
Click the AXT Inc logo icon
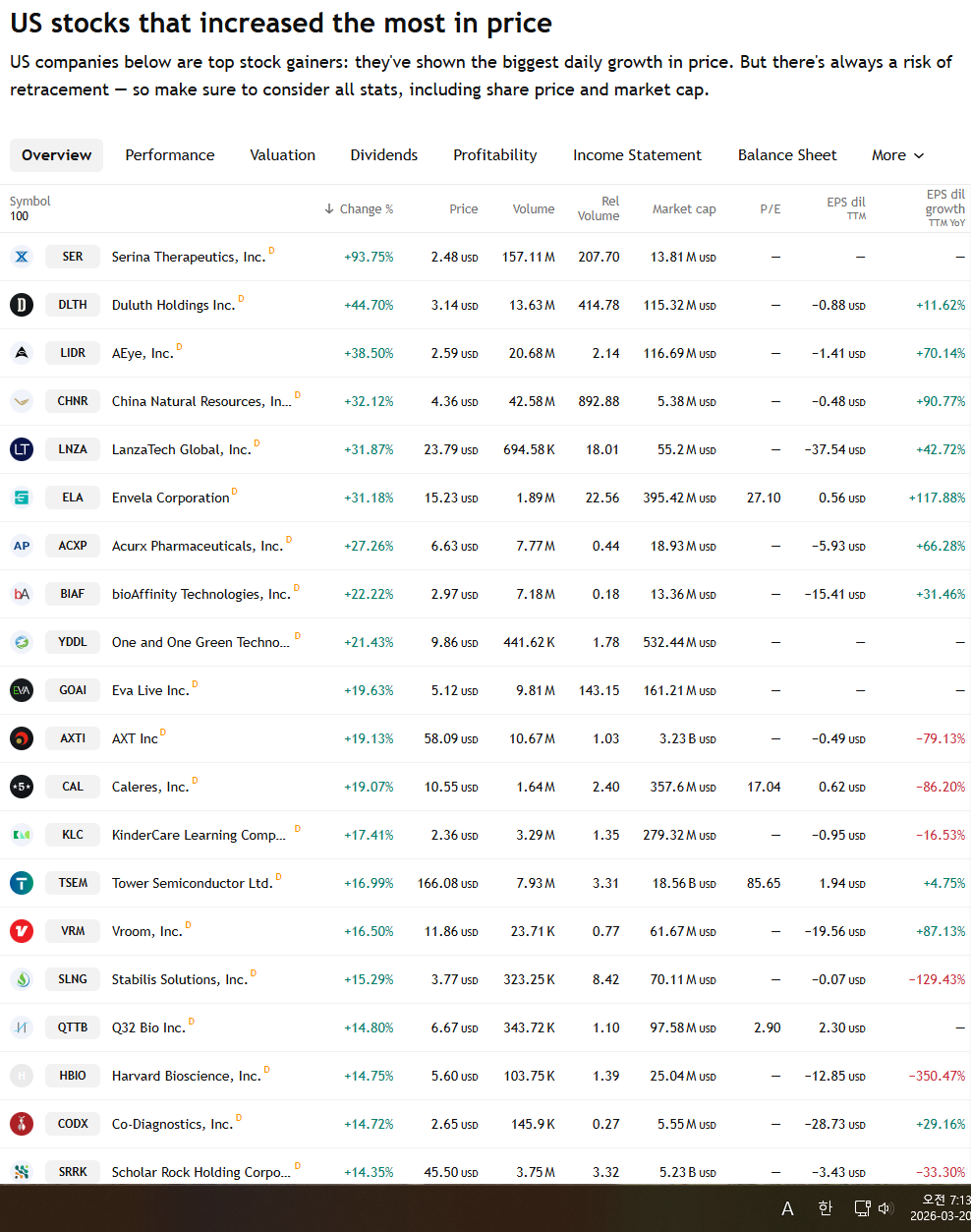(x=22, y=738)
